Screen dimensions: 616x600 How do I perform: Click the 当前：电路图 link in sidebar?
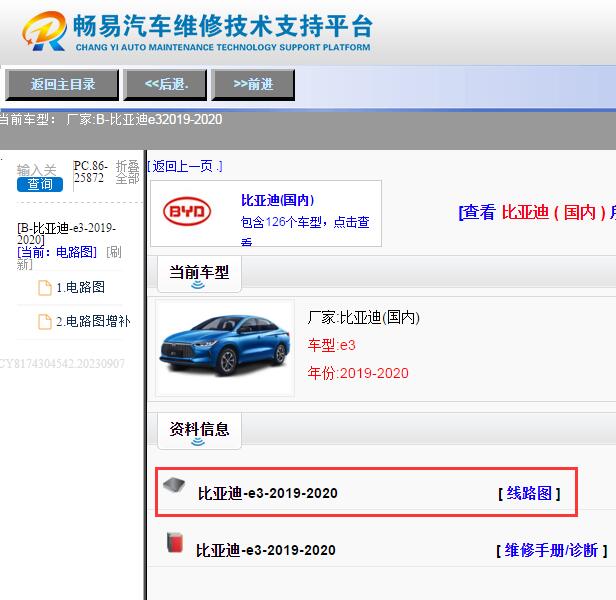(x=57, y=252)
